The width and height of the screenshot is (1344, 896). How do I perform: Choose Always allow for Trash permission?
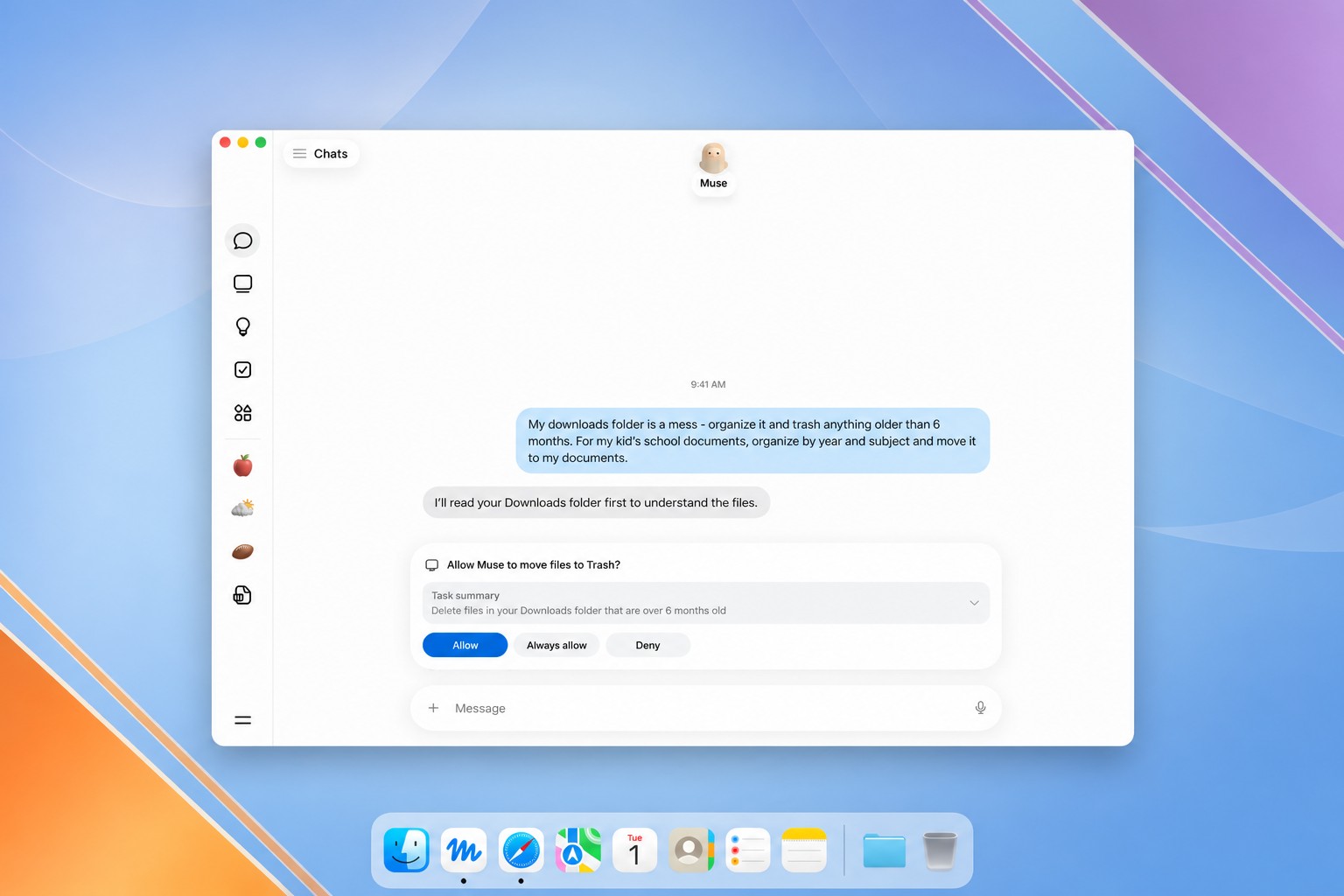click(x=556, y=645)
